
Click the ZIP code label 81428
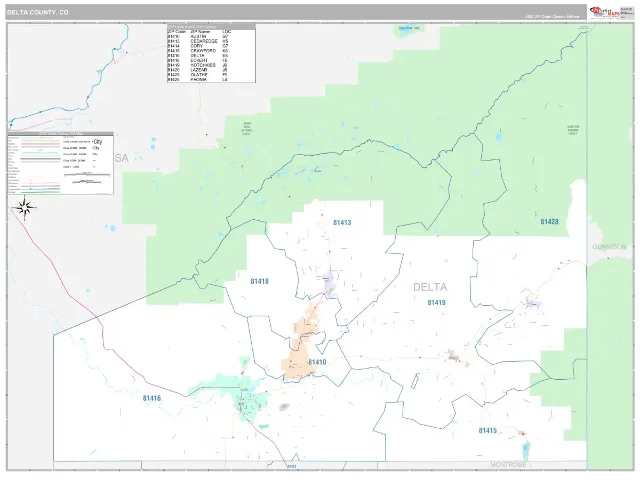click(x=549, y=222)
